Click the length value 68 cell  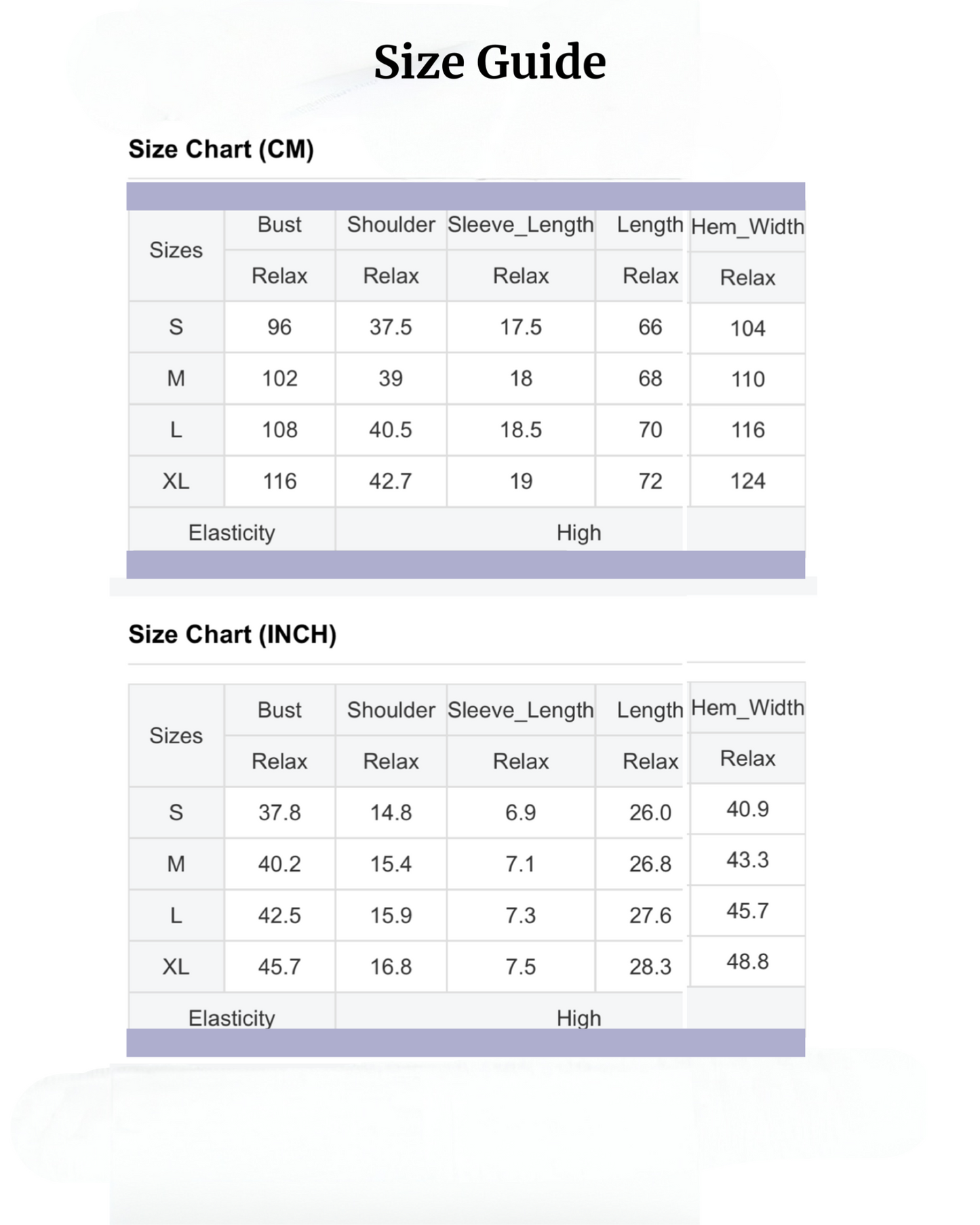point(650,378)
